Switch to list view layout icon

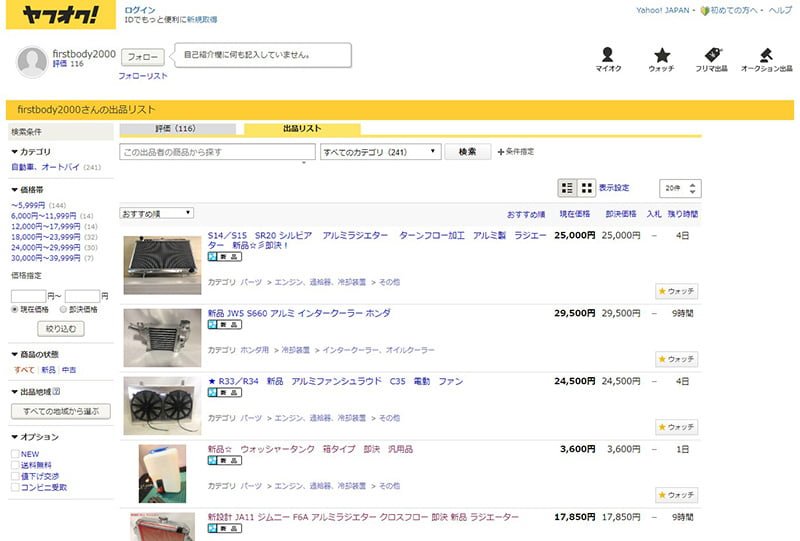click(567, 188)
